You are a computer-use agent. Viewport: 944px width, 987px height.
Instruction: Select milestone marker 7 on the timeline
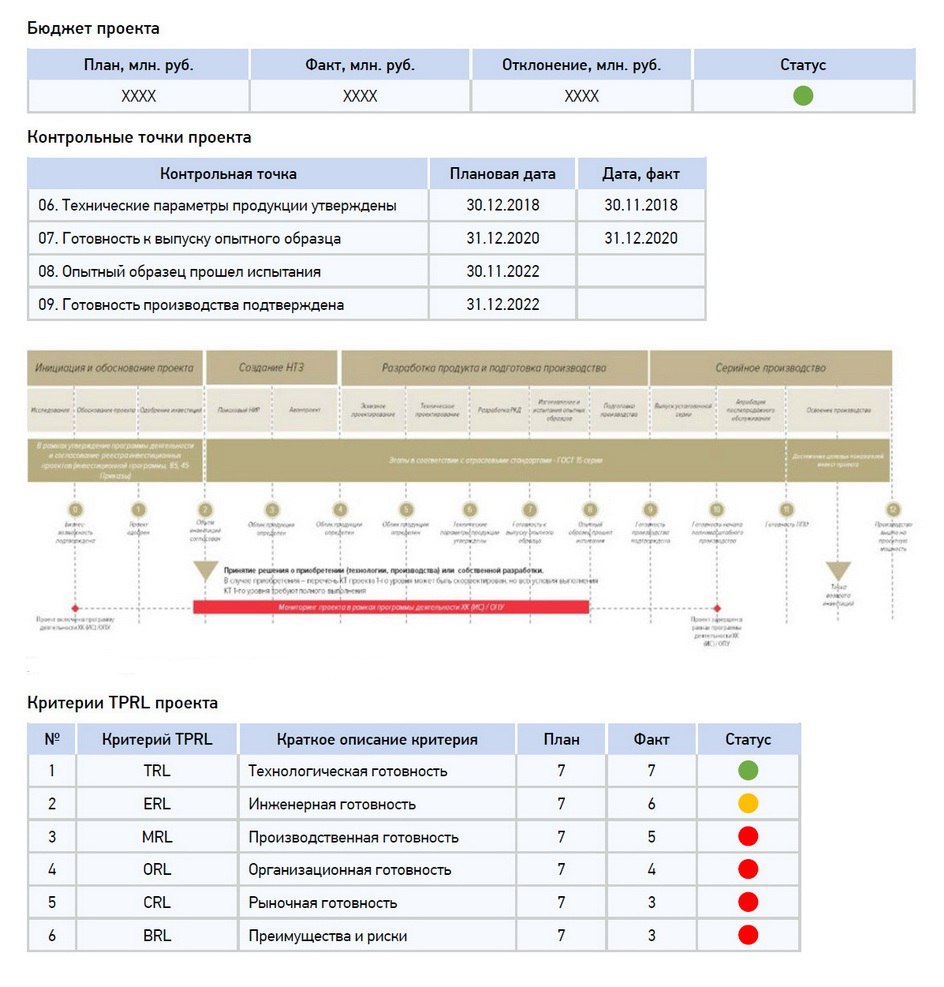point(530,509)
